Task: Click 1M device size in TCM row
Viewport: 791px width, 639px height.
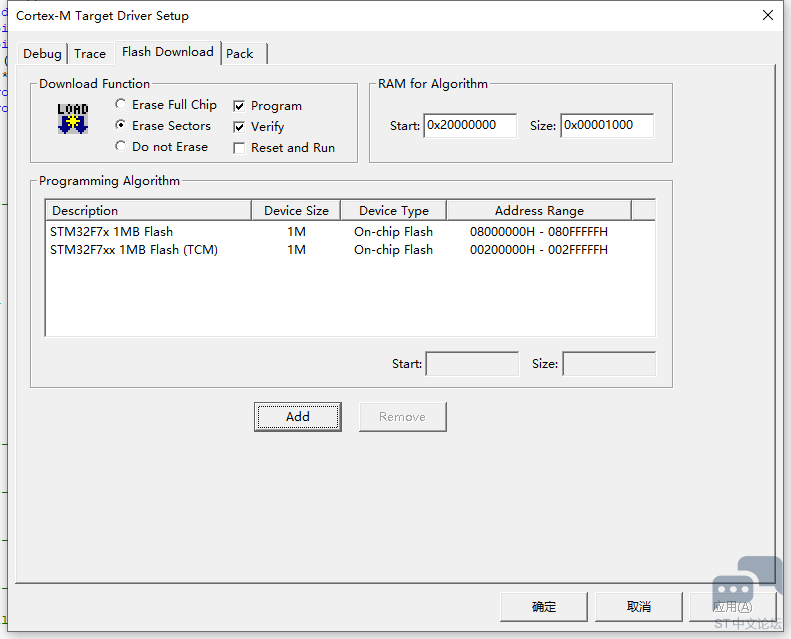Action: coord(297,250)
